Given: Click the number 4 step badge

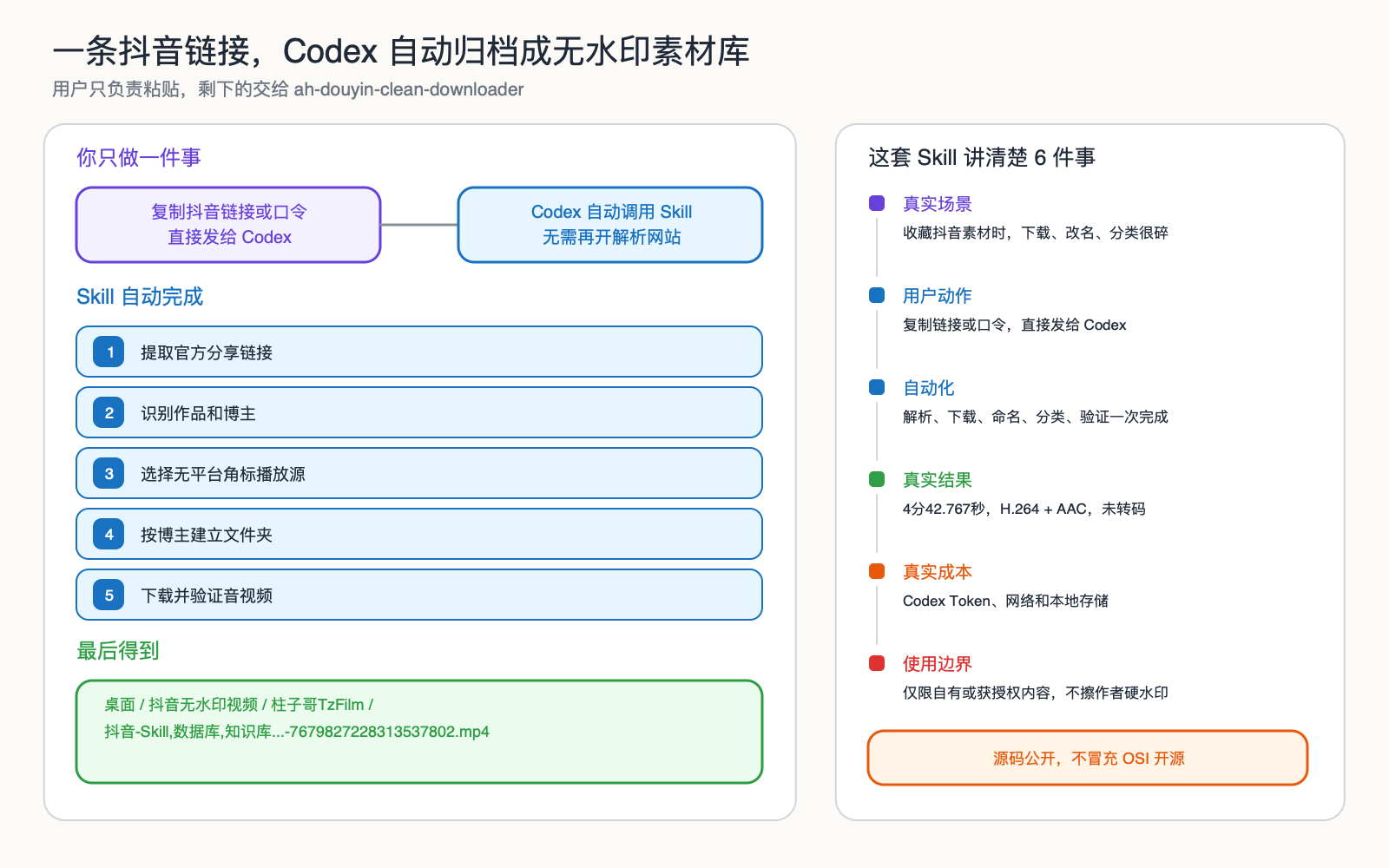Looking at the screenshot, I should pyautogui.click(x=109, y=534).
